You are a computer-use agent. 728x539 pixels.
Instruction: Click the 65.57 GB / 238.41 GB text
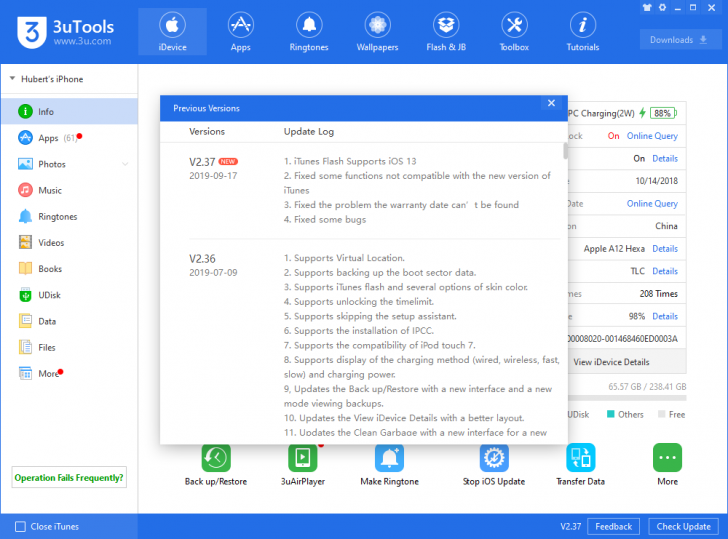647,387
